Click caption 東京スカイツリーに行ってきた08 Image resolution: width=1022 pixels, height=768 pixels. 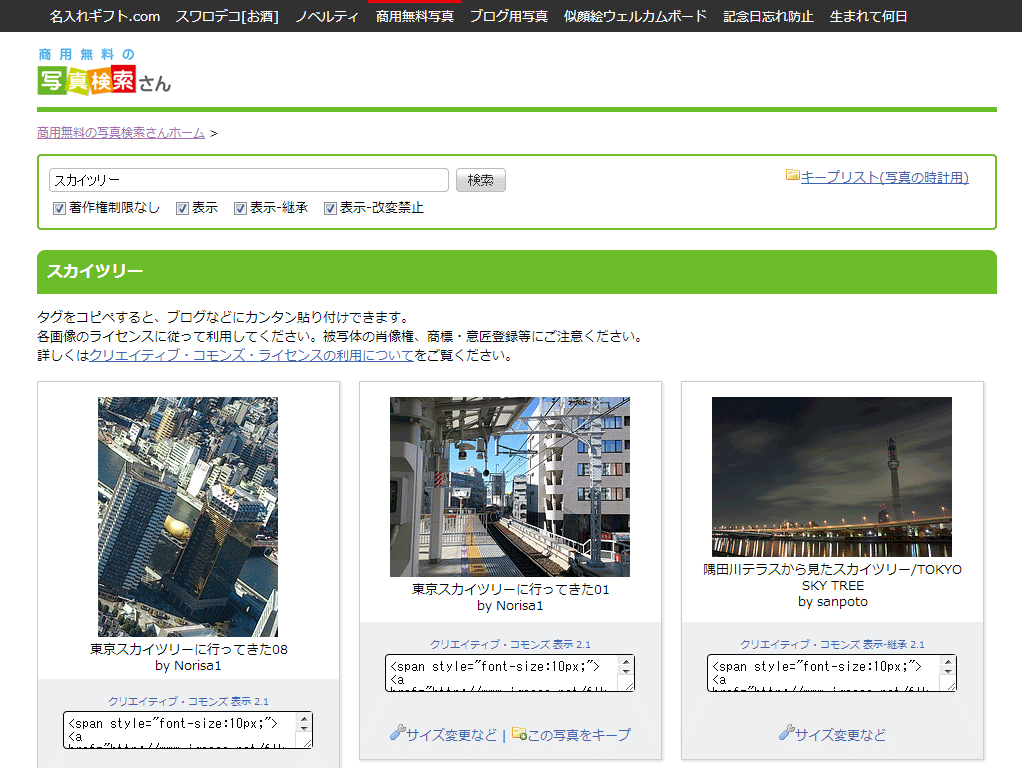point(188,649)
